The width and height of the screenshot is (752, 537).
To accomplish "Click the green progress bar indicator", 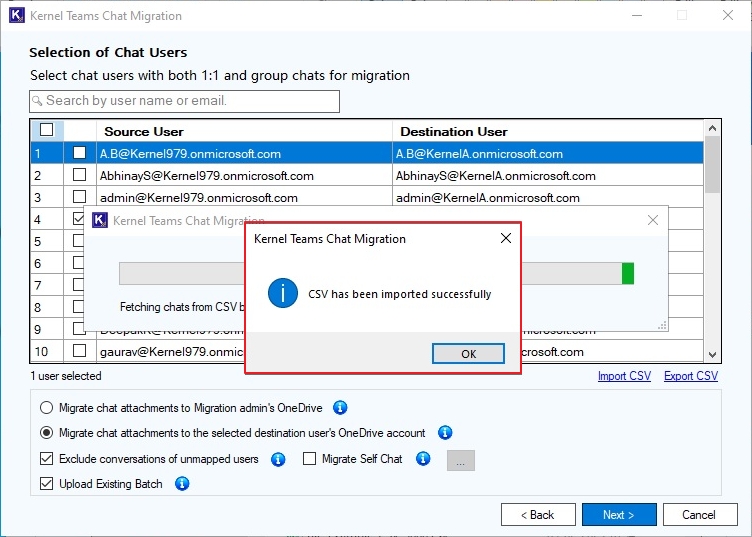I will [628, 273].
